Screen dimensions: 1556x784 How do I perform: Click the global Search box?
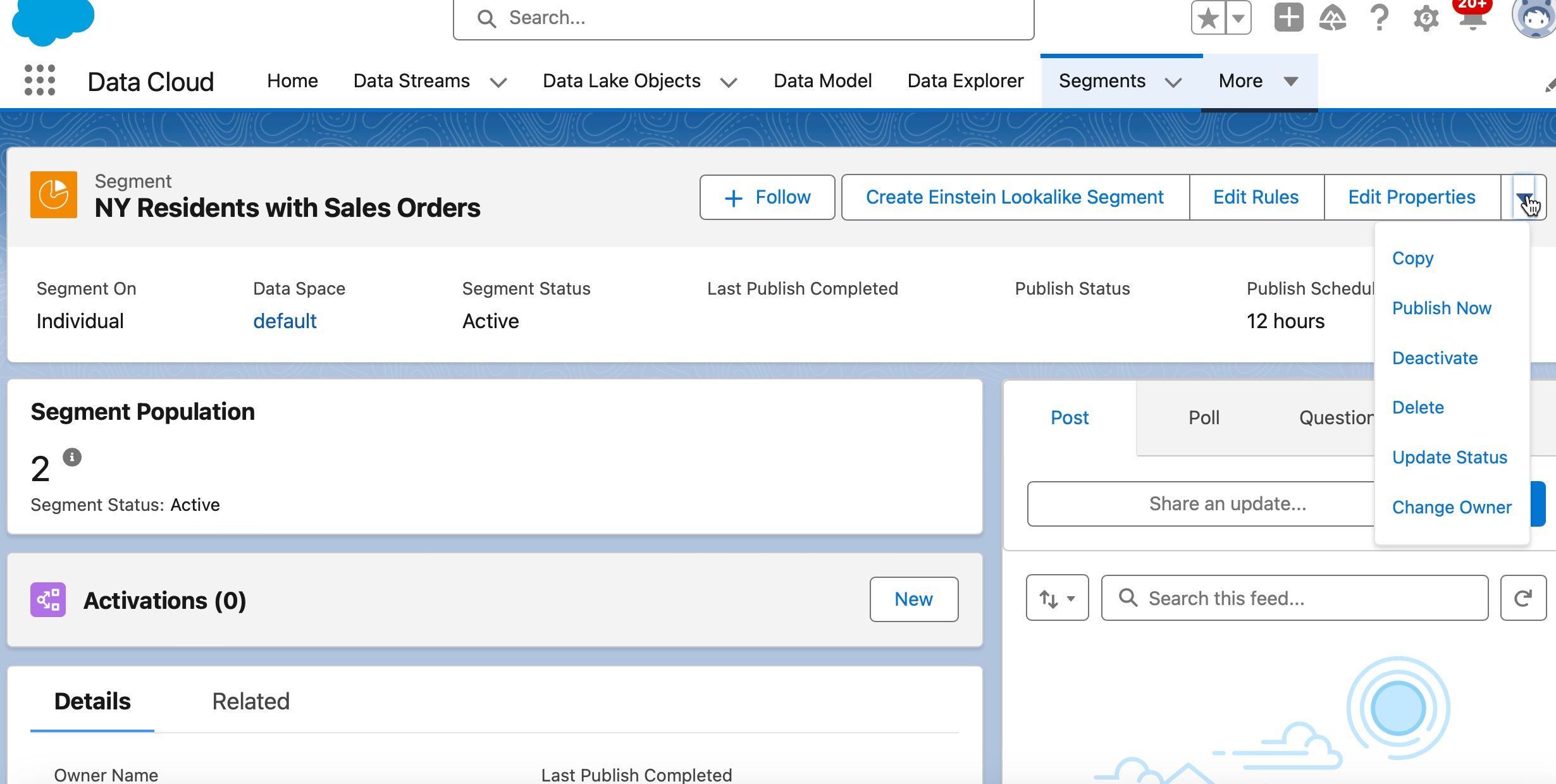[x=743, y=18]
